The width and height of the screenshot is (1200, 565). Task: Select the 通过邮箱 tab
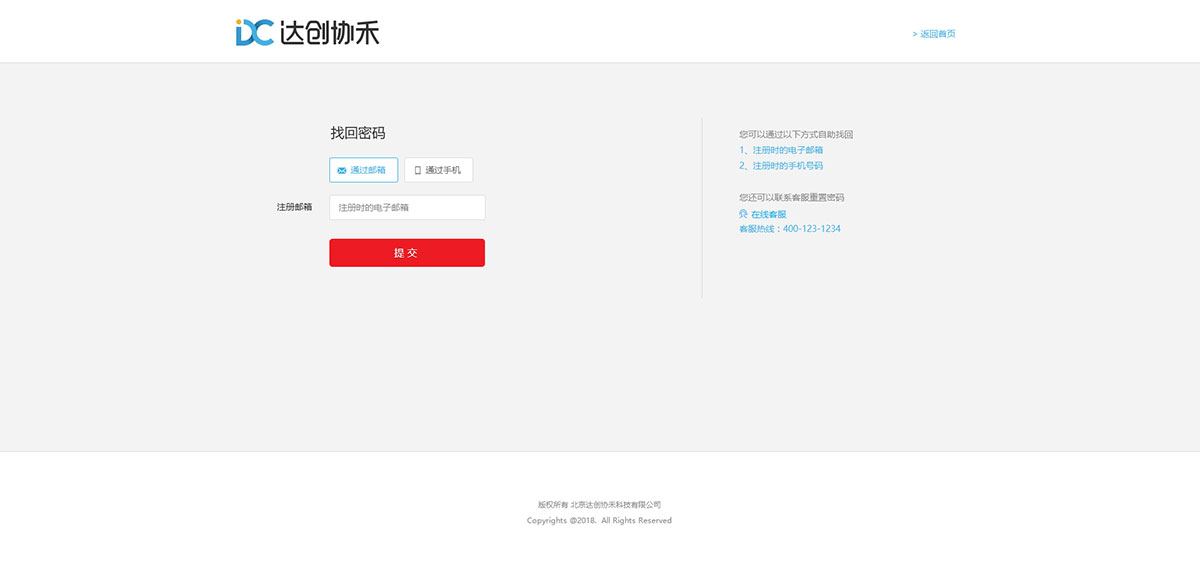[x=364, y=170]
